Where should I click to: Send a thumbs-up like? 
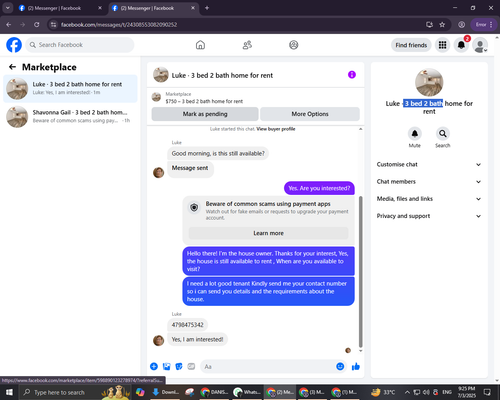click(356, 367)
